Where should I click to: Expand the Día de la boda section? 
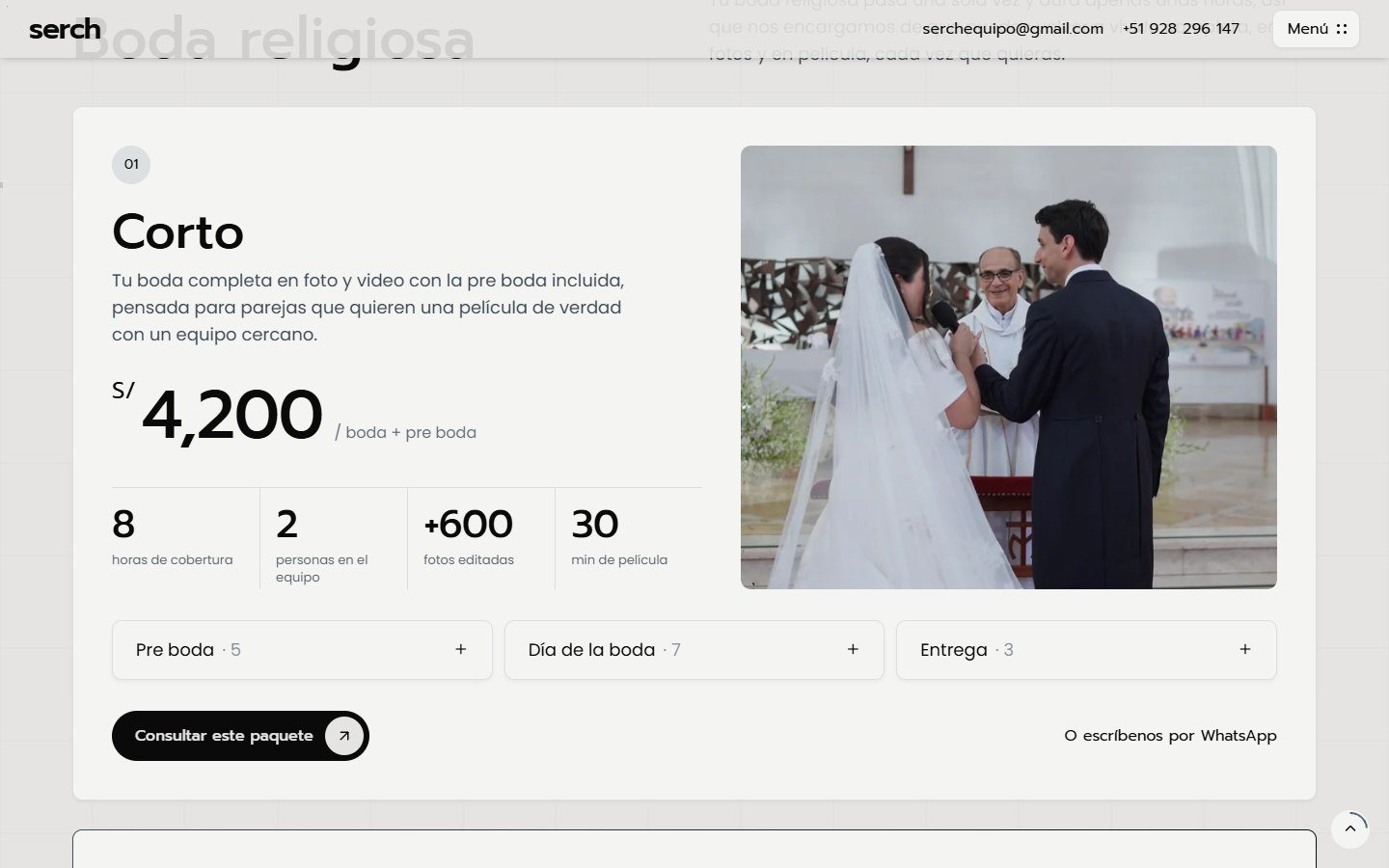pyautogui.click(x=694, y=650)
